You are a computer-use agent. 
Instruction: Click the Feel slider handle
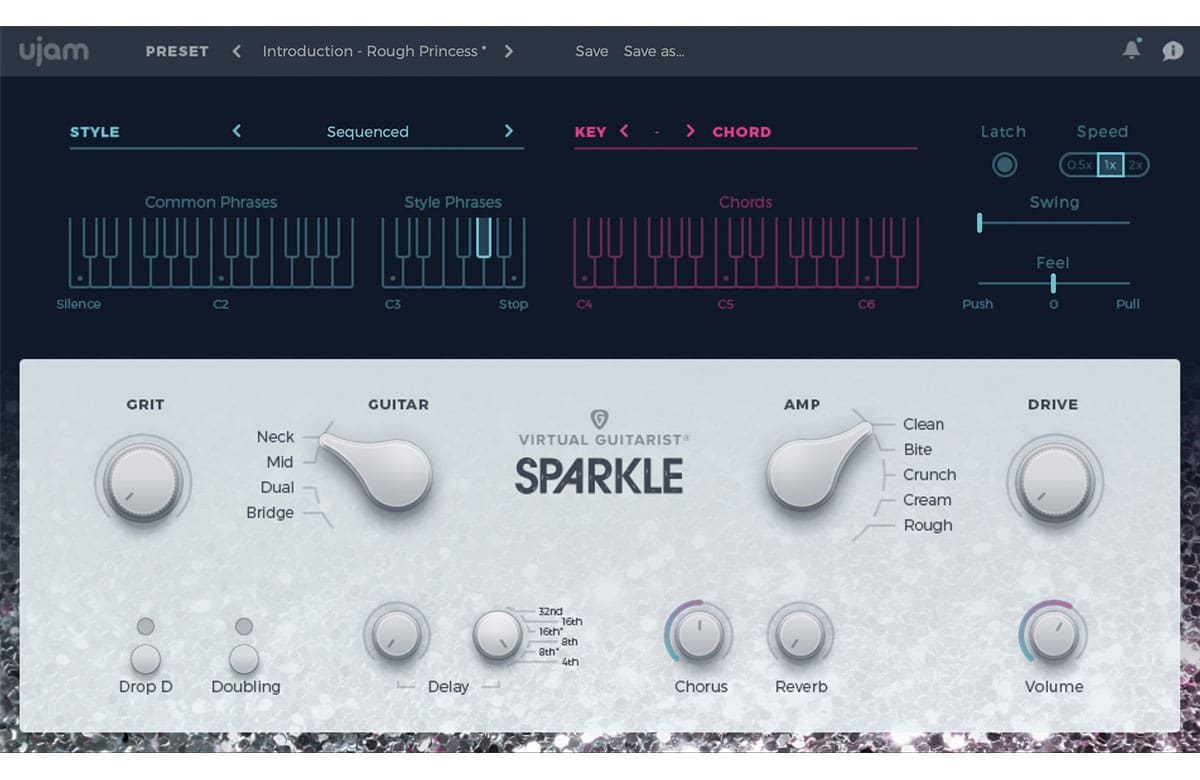click(1053, 284)
